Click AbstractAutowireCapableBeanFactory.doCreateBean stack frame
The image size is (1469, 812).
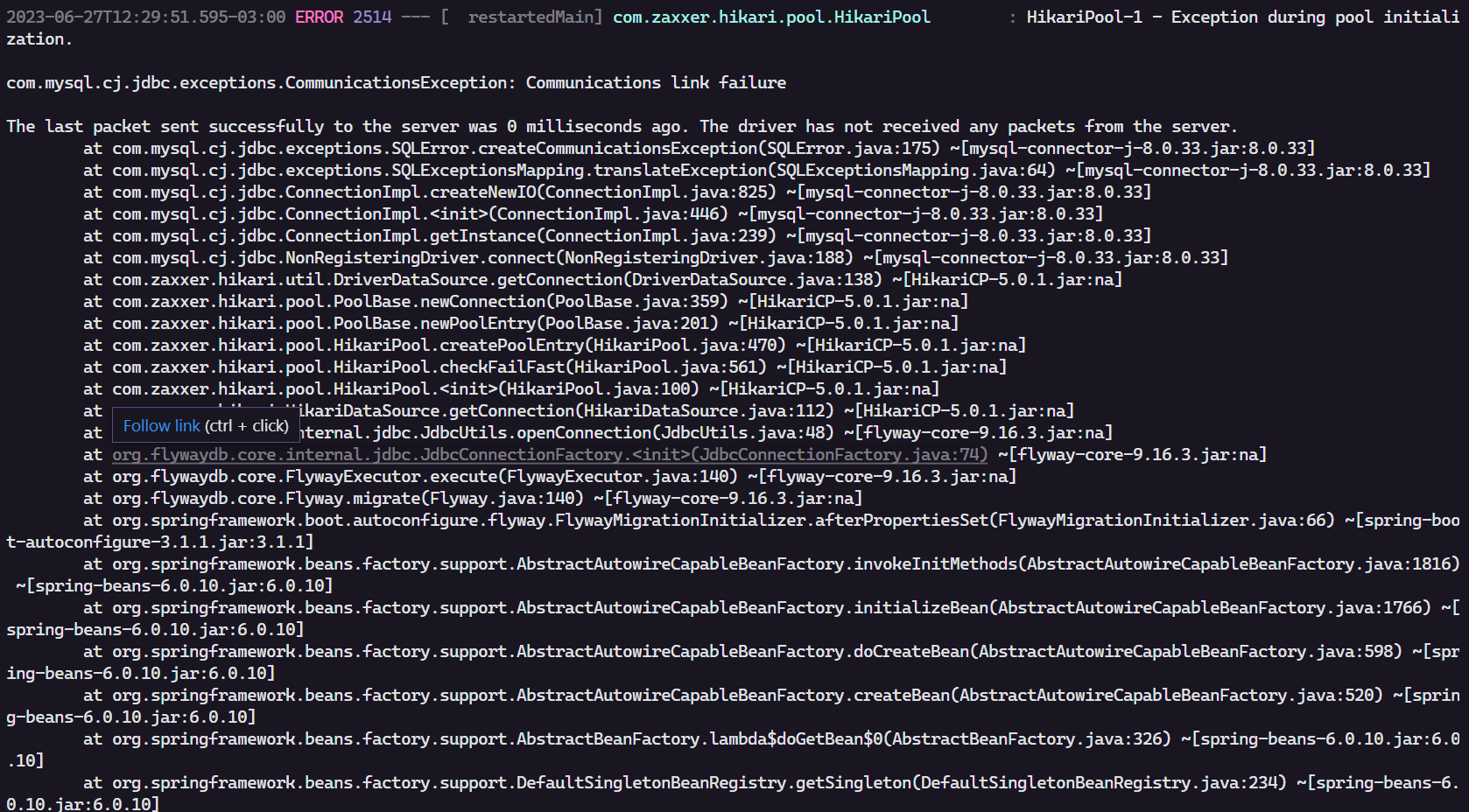pyautogui.click(x=734, y=662)
